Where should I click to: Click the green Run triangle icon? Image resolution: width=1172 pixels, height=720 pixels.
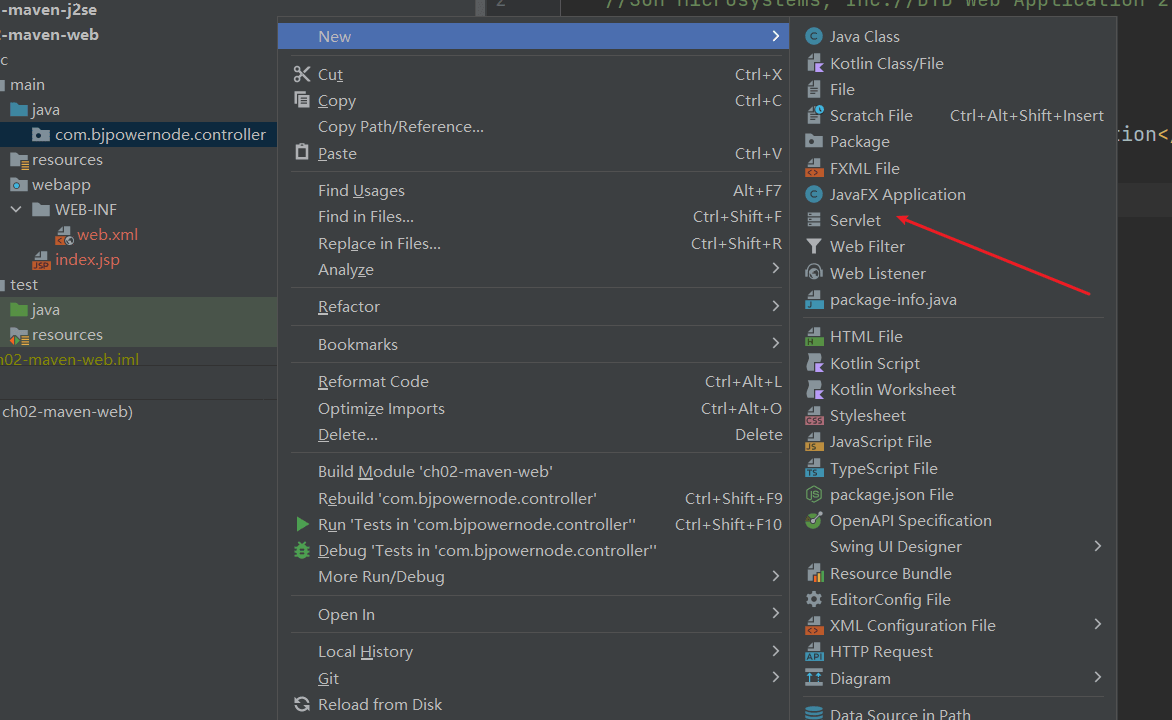point(302,524)
